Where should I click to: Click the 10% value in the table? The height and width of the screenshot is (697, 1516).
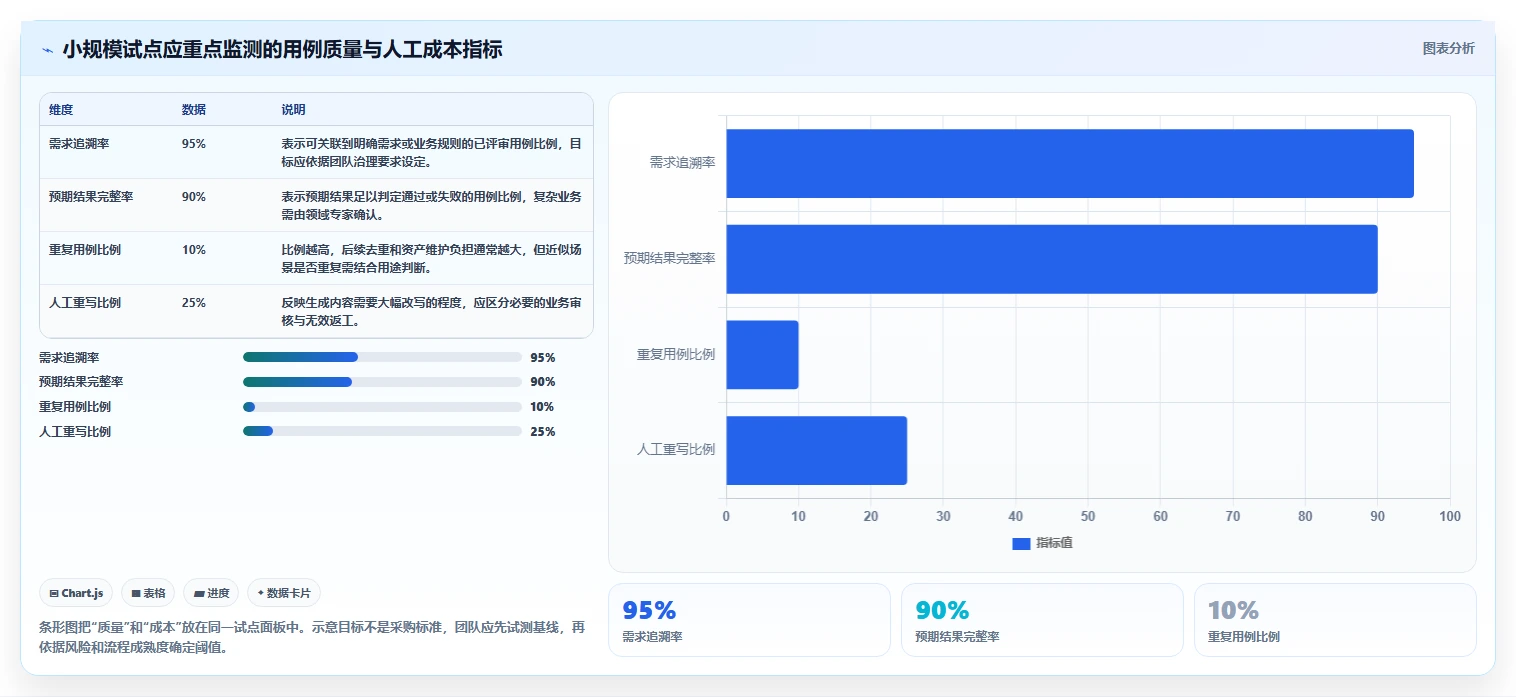click(x=194, y=250)
